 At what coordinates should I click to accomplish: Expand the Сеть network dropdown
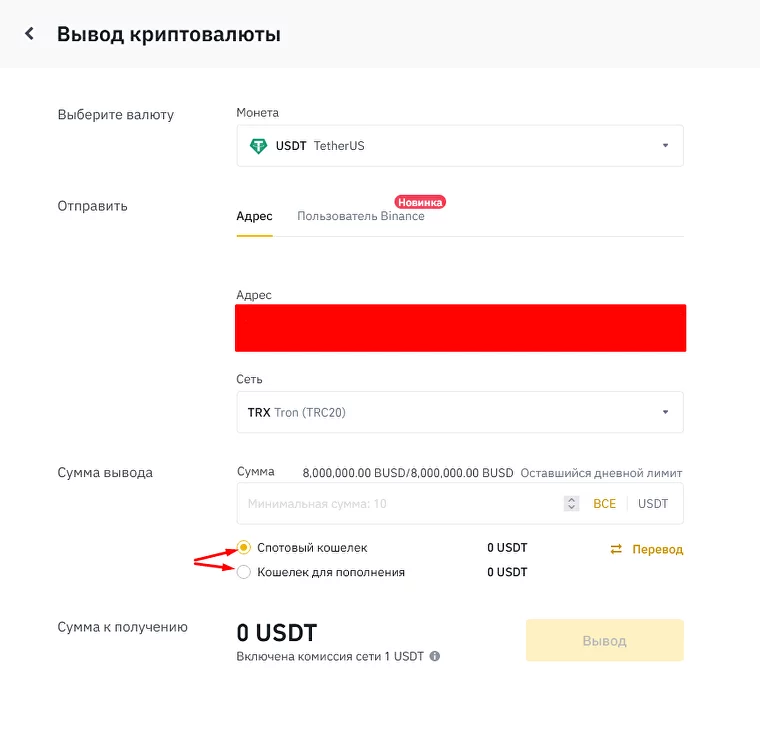pyautogui.click(x=459, y=412)
